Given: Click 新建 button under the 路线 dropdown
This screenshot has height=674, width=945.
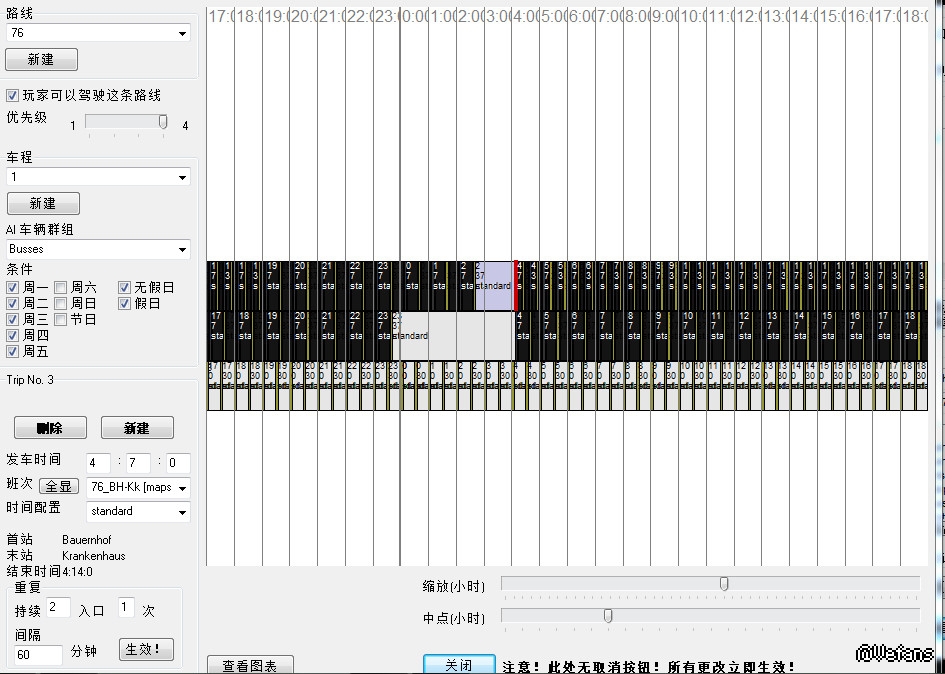Looking at the screenshot, I should [x=42, y=59].
